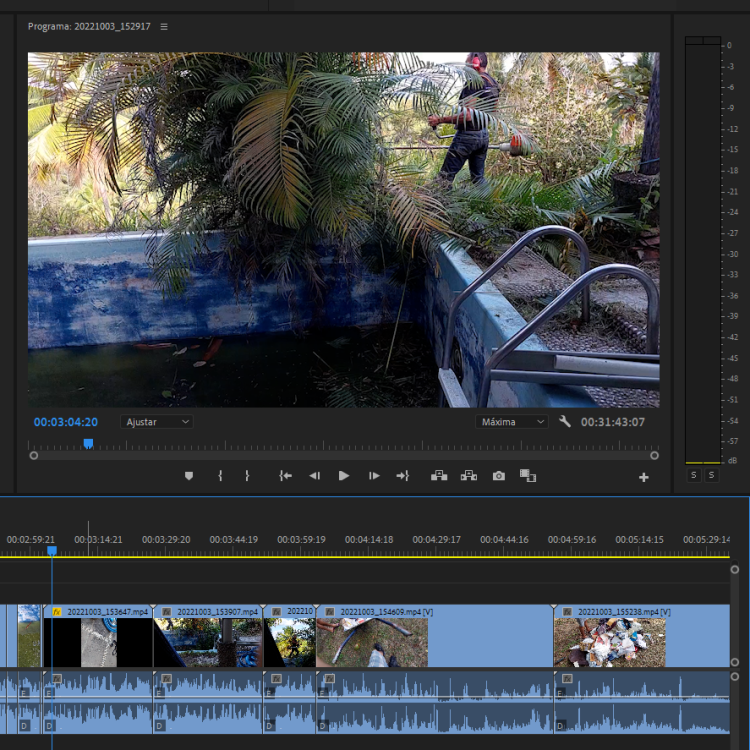Click the Add Marker icon
The image size is (750, 750).
tap(188, 476)
